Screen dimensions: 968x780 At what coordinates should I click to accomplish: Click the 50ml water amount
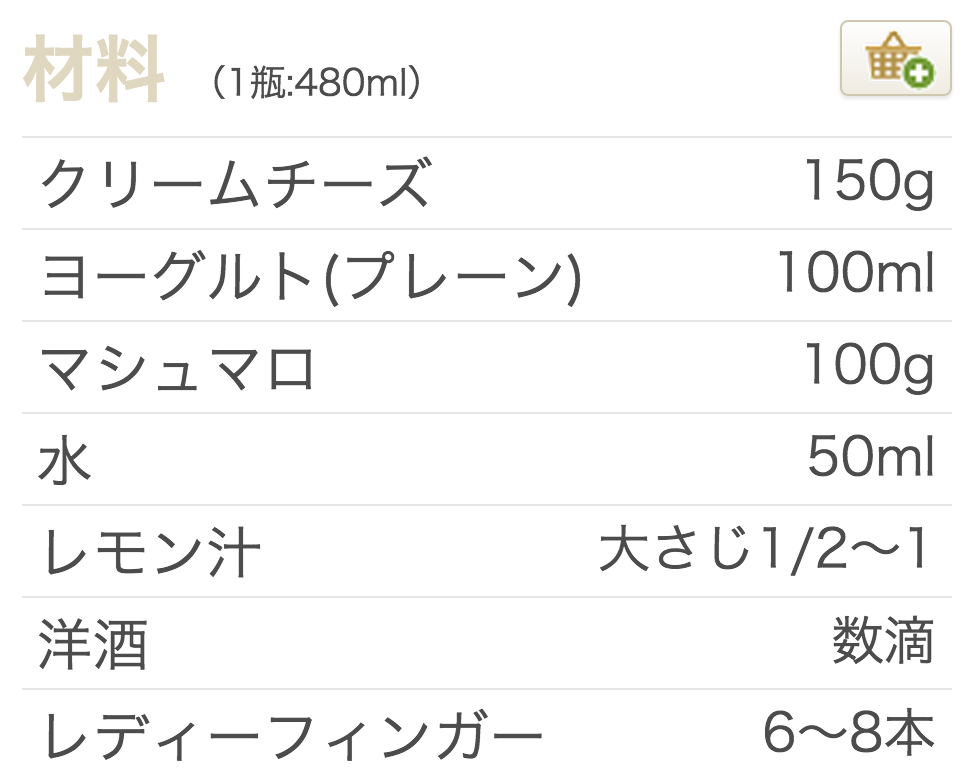[x=870, y=458]
